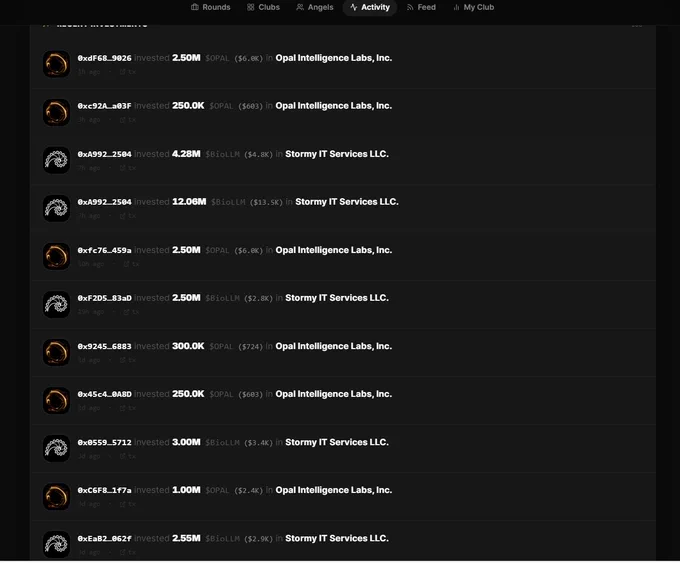Open investor address 0x0559_5712
This screenshot has width=680, height=563.
[x=105, y=442]
